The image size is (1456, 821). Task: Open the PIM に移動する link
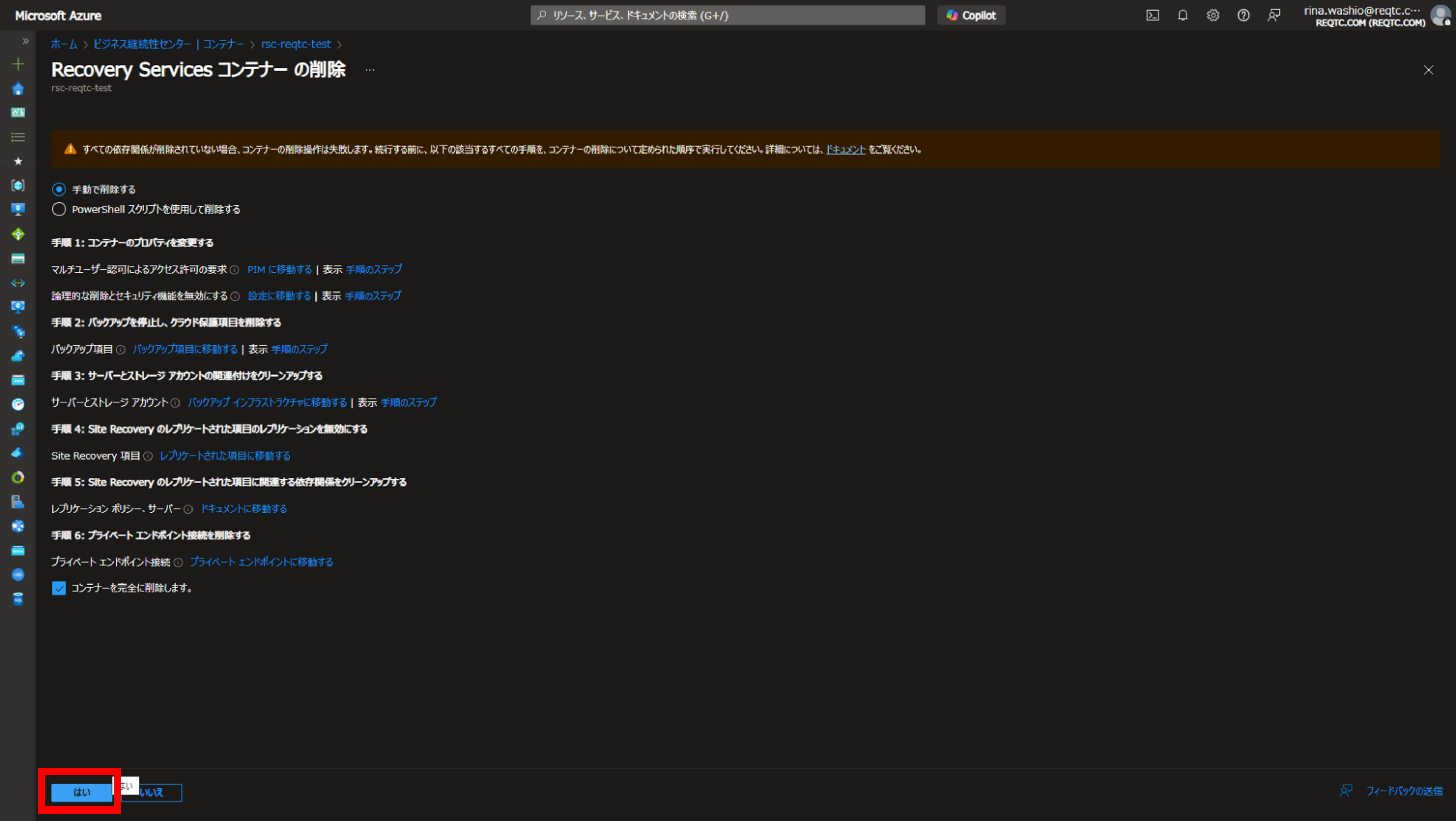click(279, 270)
